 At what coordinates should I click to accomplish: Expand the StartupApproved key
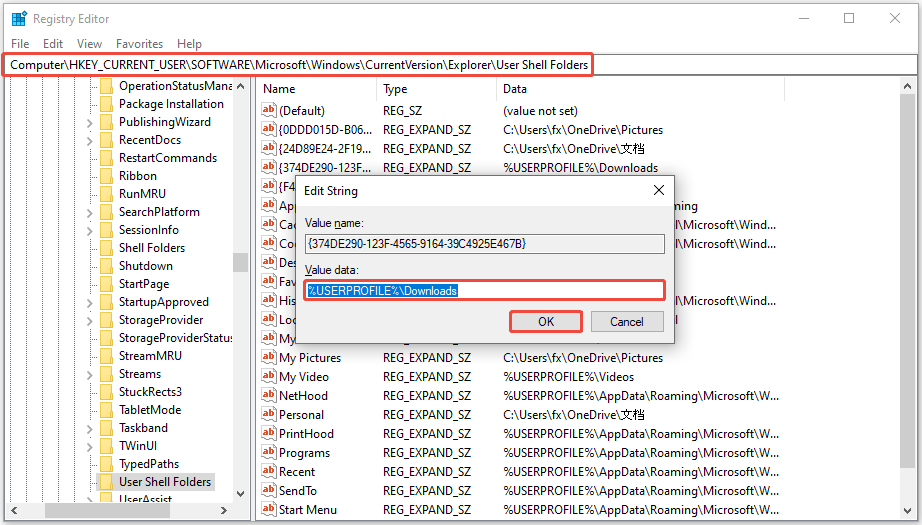[x=89, y=303]
